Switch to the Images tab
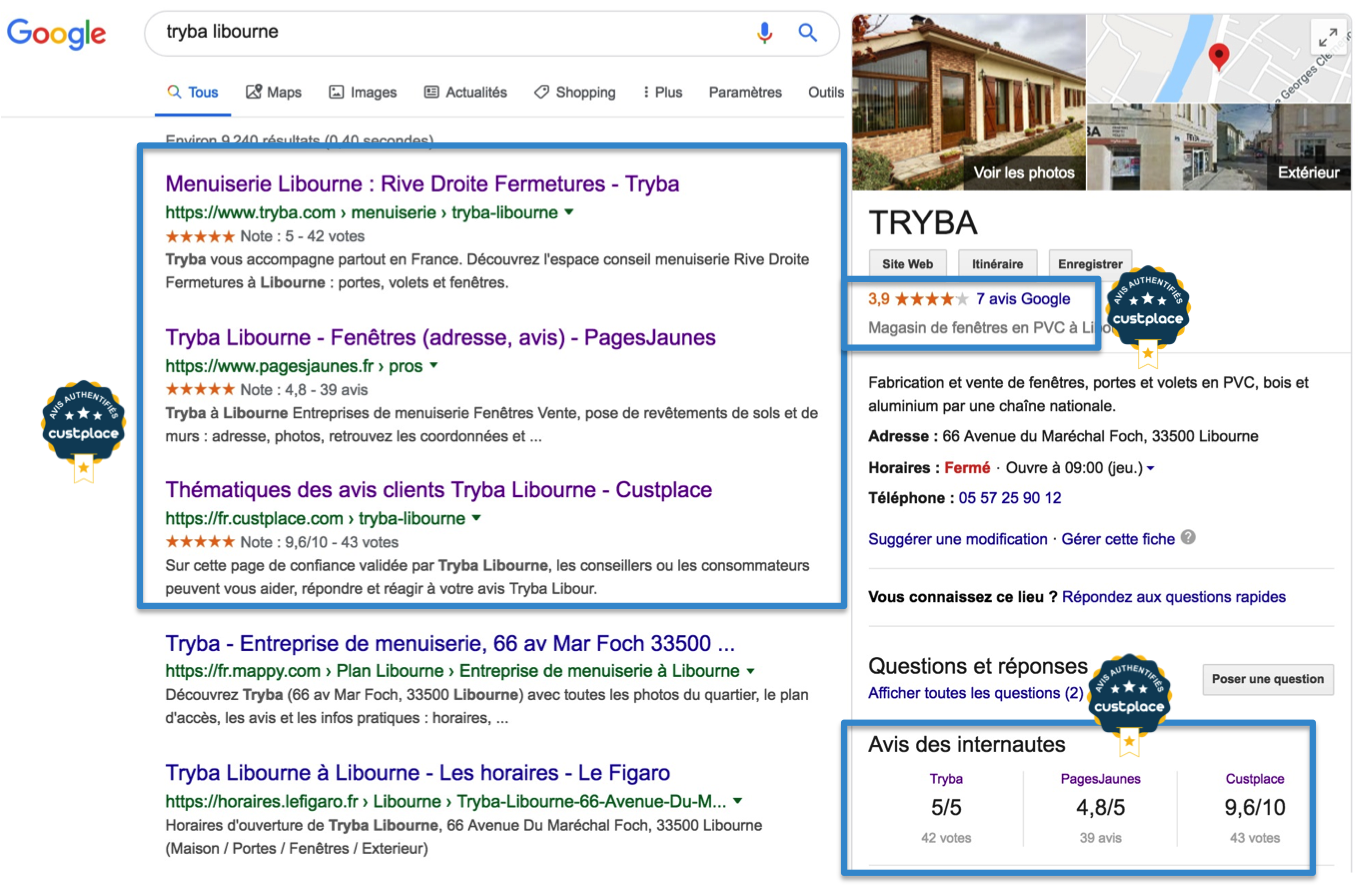This screenshot has width=1358, height=887. click(362, 92)
